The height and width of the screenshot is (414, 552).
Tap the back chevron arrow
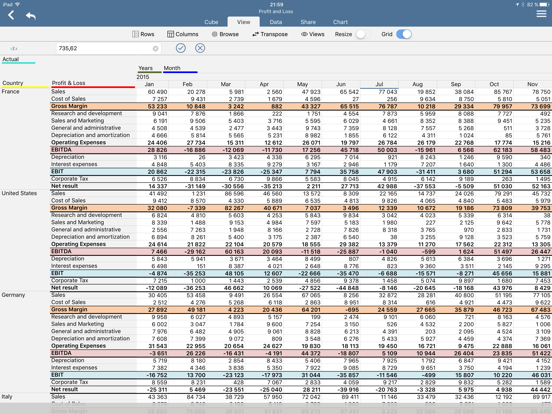[11, 15]
